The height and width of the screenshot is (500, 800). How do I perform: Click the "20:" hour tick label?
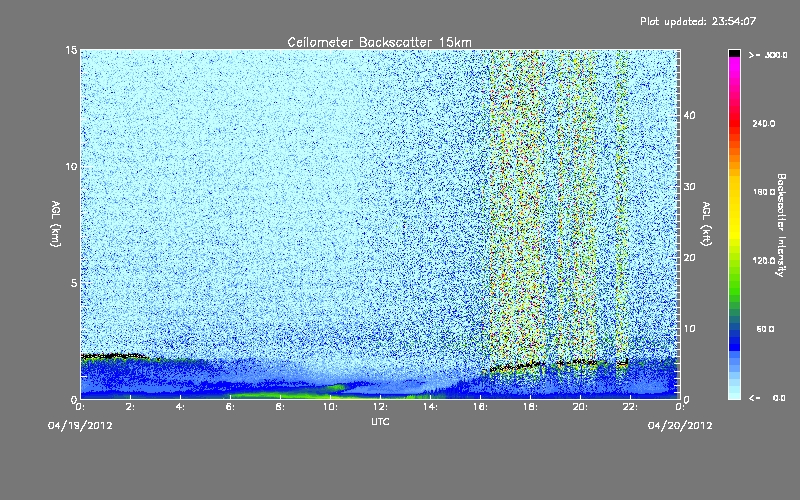pos(580,407)
